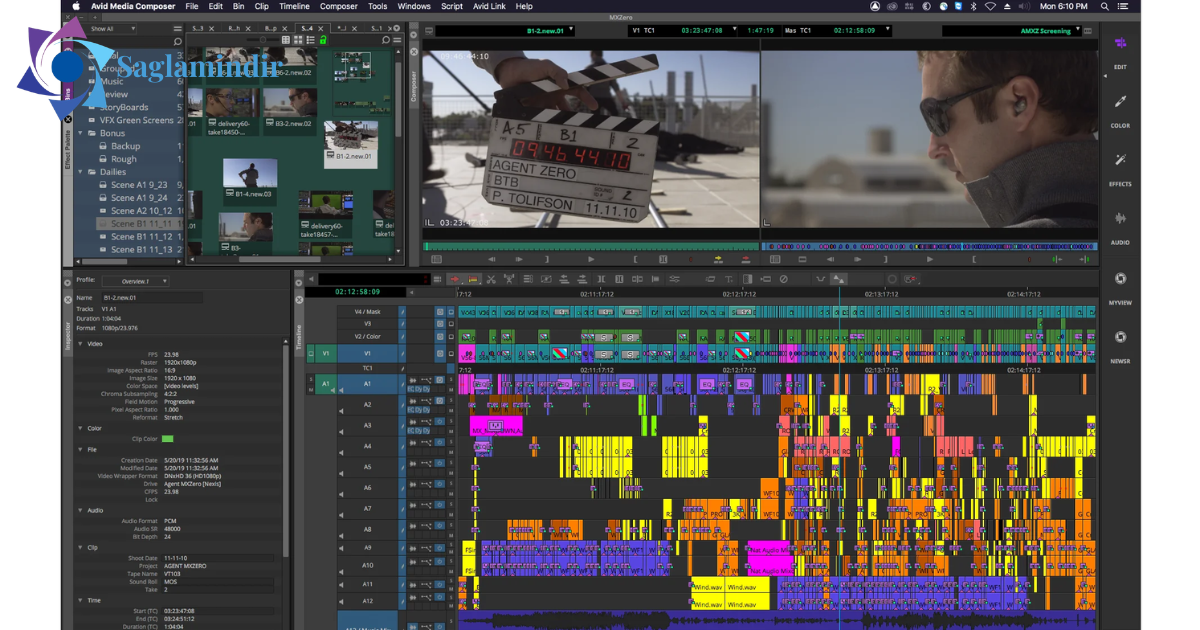The height and width of the screenshot is (630, 1200).
Task: Switch bin to text list view icon
Action: click(286, 40)
